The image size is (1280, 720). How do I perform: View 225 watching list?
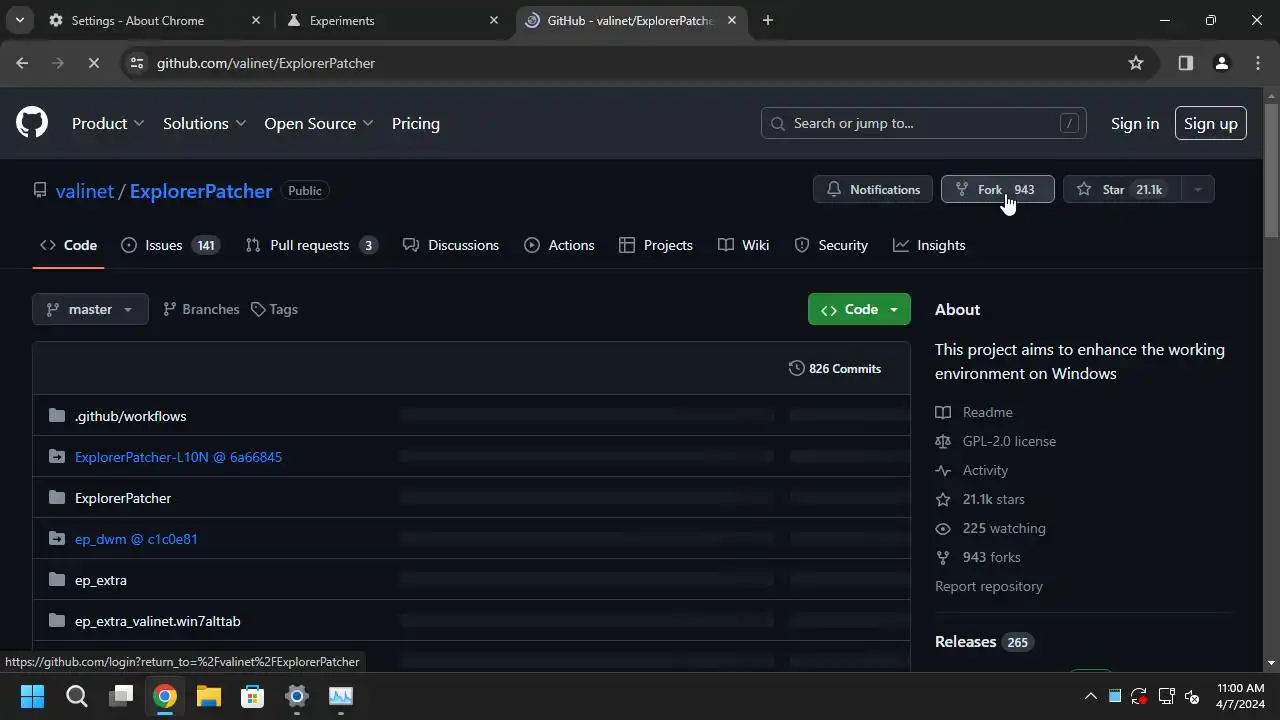tap(990, 528)
